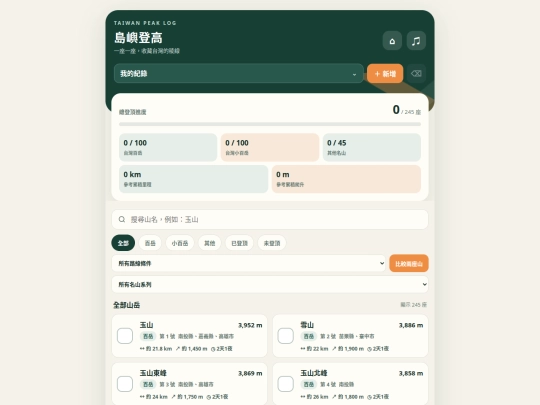The image size is (540, 405).
Task: Focus the mountain name search field
Action: click(270, 219)
